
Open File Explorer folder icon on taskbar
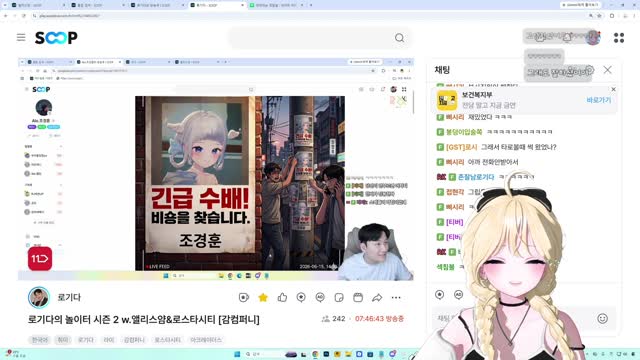point(348,354)
